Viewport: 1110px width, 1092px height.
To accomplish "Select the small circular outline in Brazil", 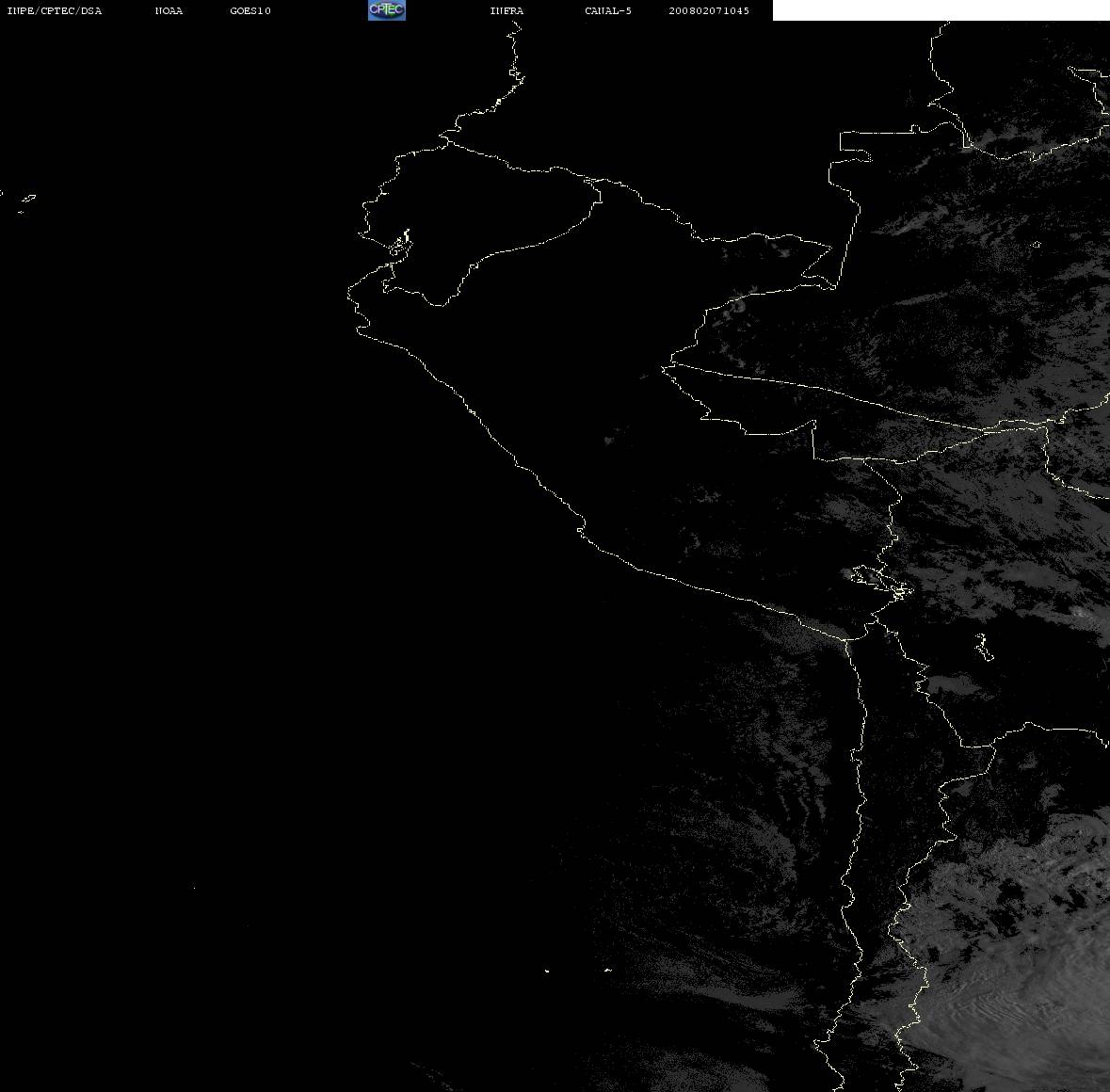I will pyautogui.click(x=1037, y=244).
